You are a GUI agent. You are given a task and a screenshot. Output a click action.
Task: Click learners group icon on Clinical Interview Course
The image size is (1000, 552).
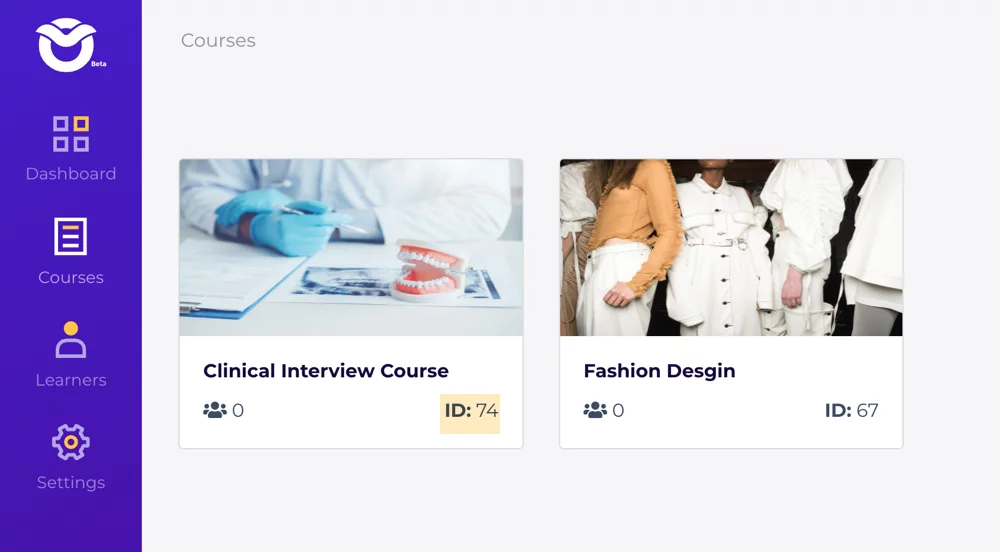215,410
